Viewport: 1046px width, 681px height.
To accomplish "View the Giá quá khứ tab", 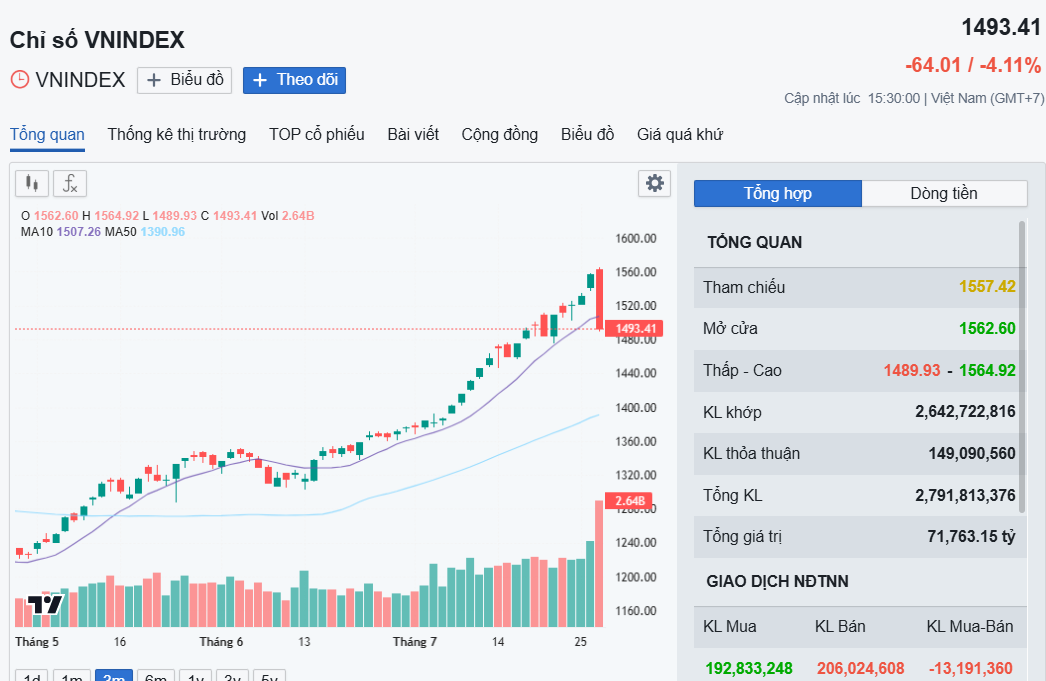I will 680,135.
